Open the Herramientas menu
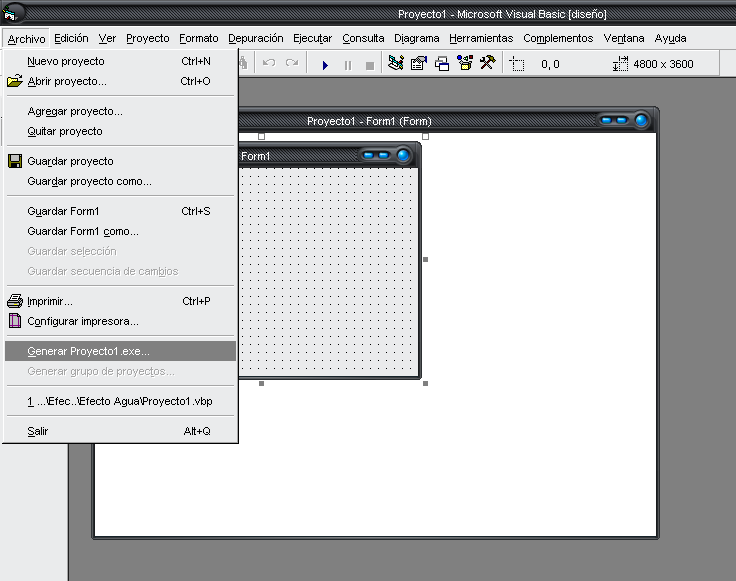 coord(481,38)
